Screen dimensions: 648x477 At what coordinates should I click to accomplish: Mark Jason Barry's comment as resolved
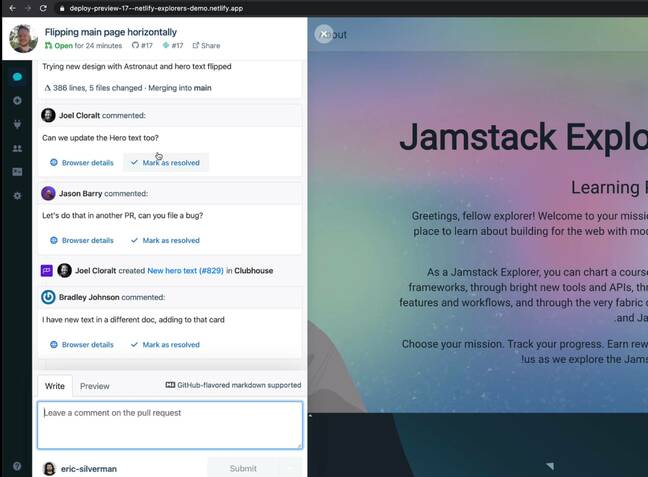tap(165, 241)
